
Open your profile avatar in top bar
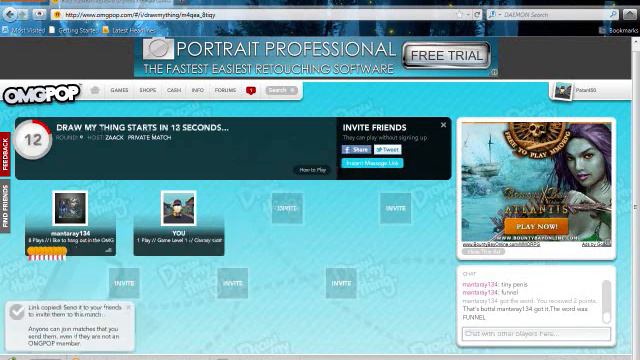(x=563, y=91)
